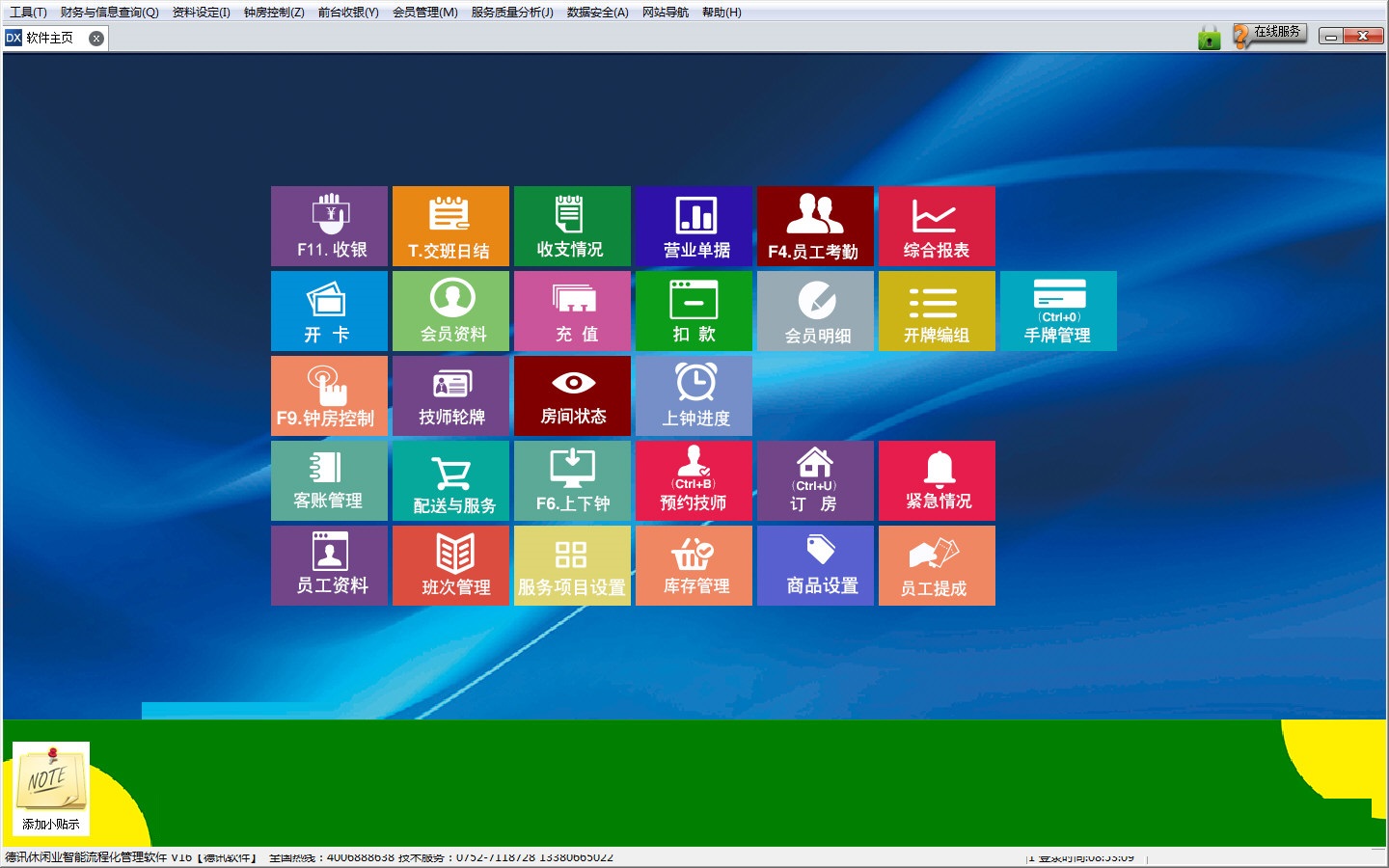The height and width of the screenshot is (868, 1389).
Task: Open the 客账管理 guest accounts tile
Action: tap(329, 480)
